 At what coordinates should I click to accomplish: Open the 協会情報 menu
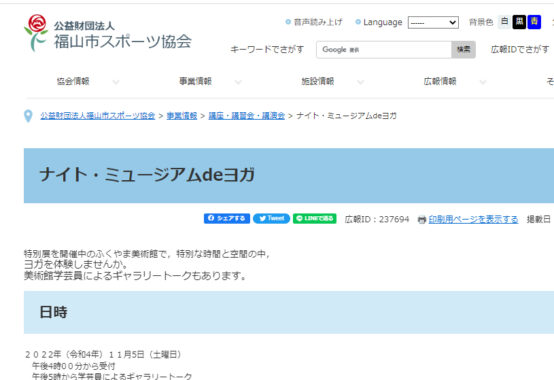click(x=73, y=81)
